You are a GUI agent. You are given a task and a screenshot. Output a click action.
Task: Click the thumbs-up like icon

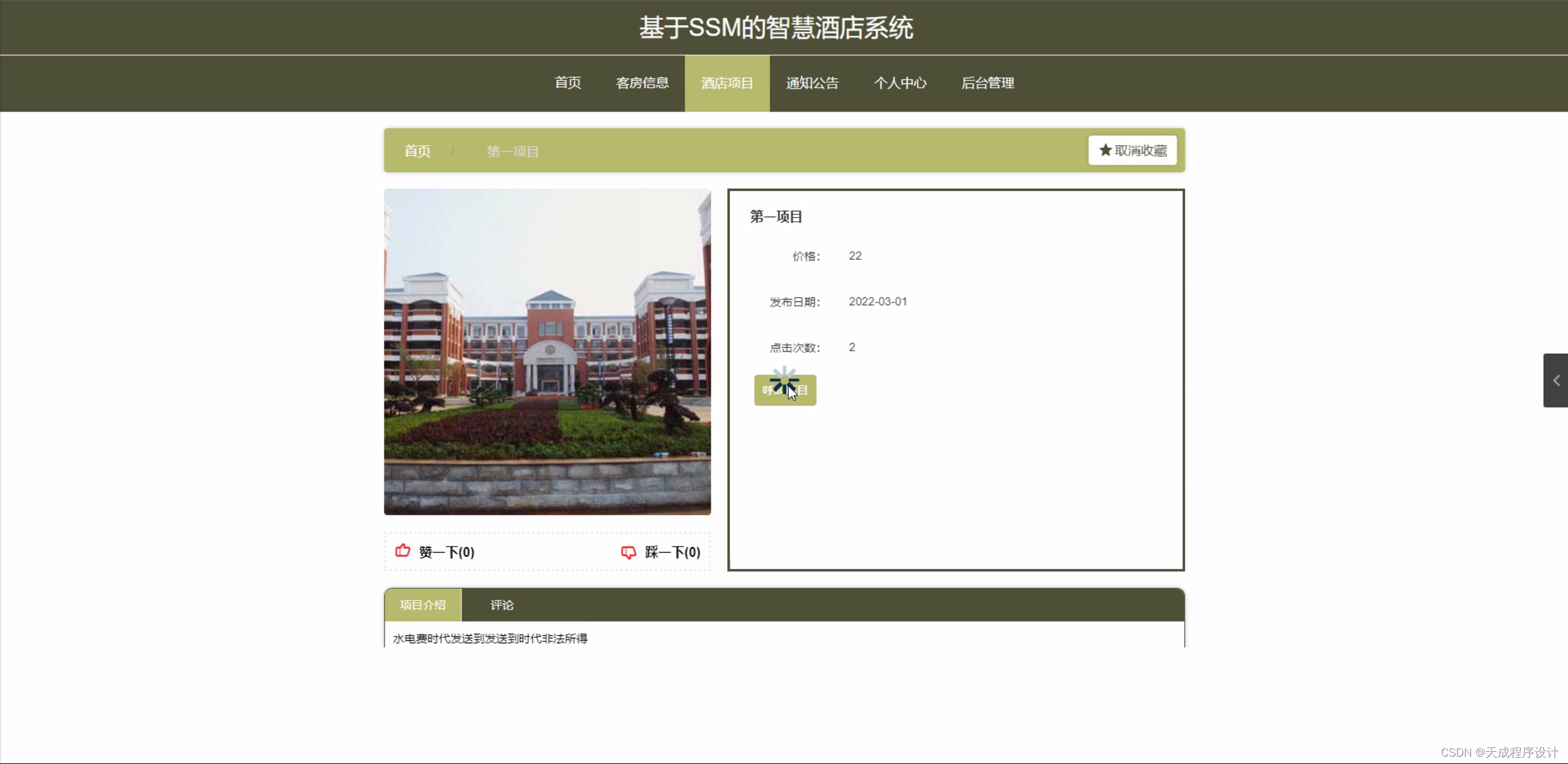(403, 551)
